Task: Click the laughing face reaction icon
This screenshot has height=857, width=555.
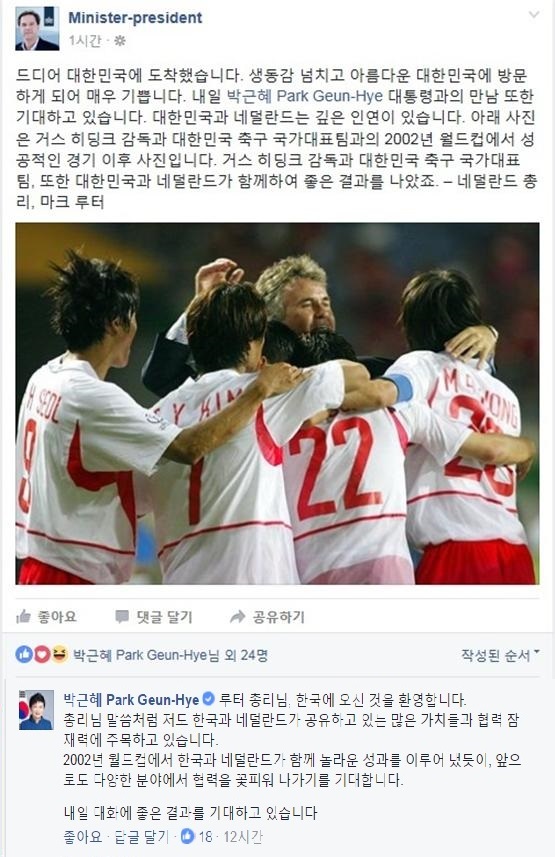Action: point(60,654)
